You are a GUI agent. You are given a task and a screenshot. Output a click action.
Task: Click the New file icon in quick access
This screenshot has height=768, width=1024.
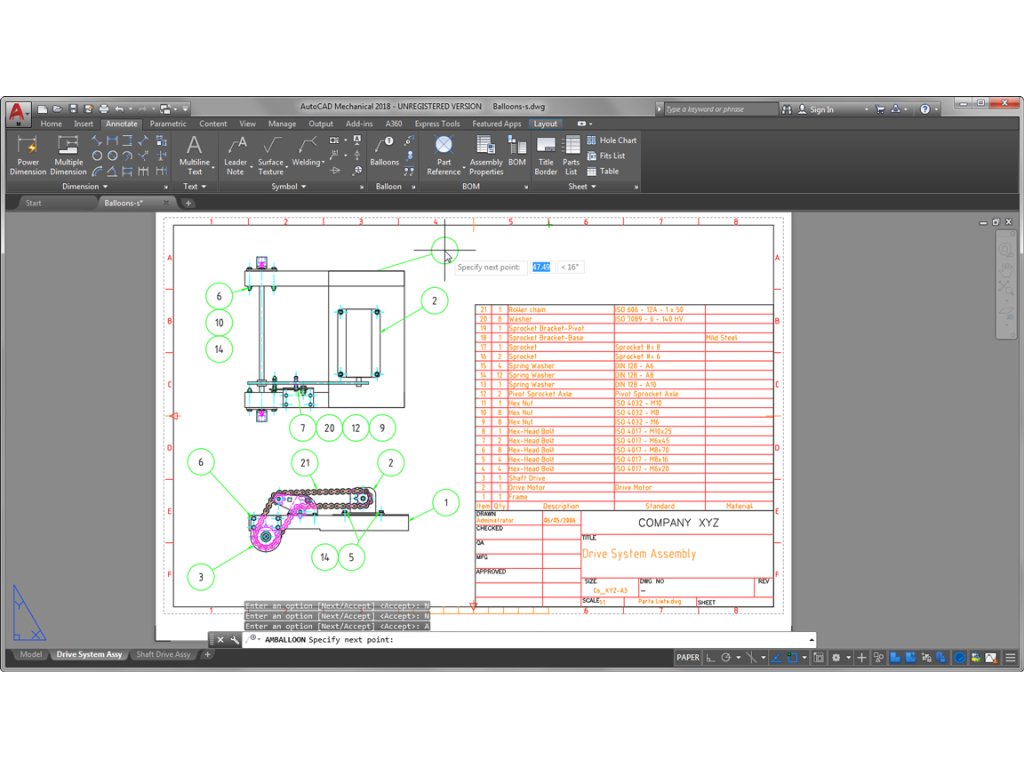pos(42,109)
